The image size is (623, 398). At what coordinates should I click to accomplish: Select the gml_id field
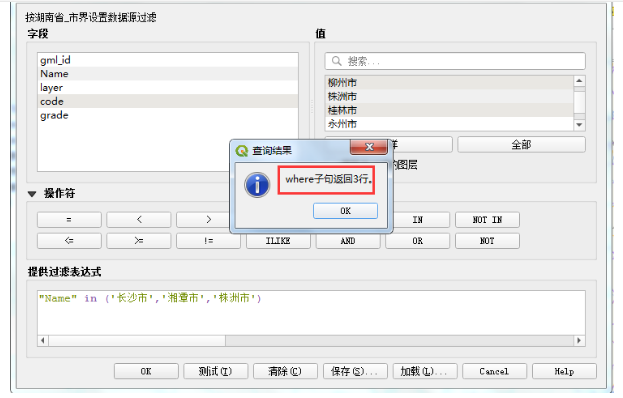(x=168, y=60)
